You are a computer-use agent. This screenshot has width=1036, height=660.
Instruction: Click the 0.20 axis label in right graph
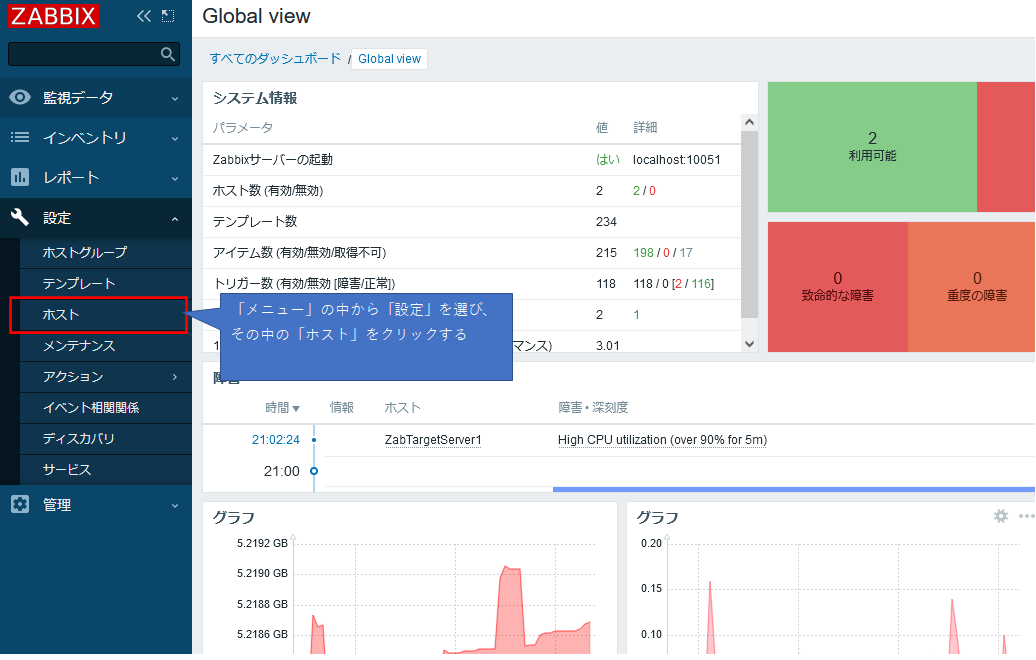651,544
